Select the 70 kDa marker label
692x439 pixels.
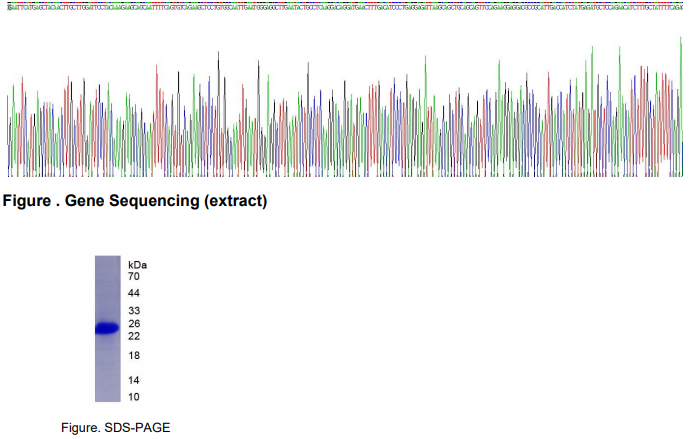134,277
